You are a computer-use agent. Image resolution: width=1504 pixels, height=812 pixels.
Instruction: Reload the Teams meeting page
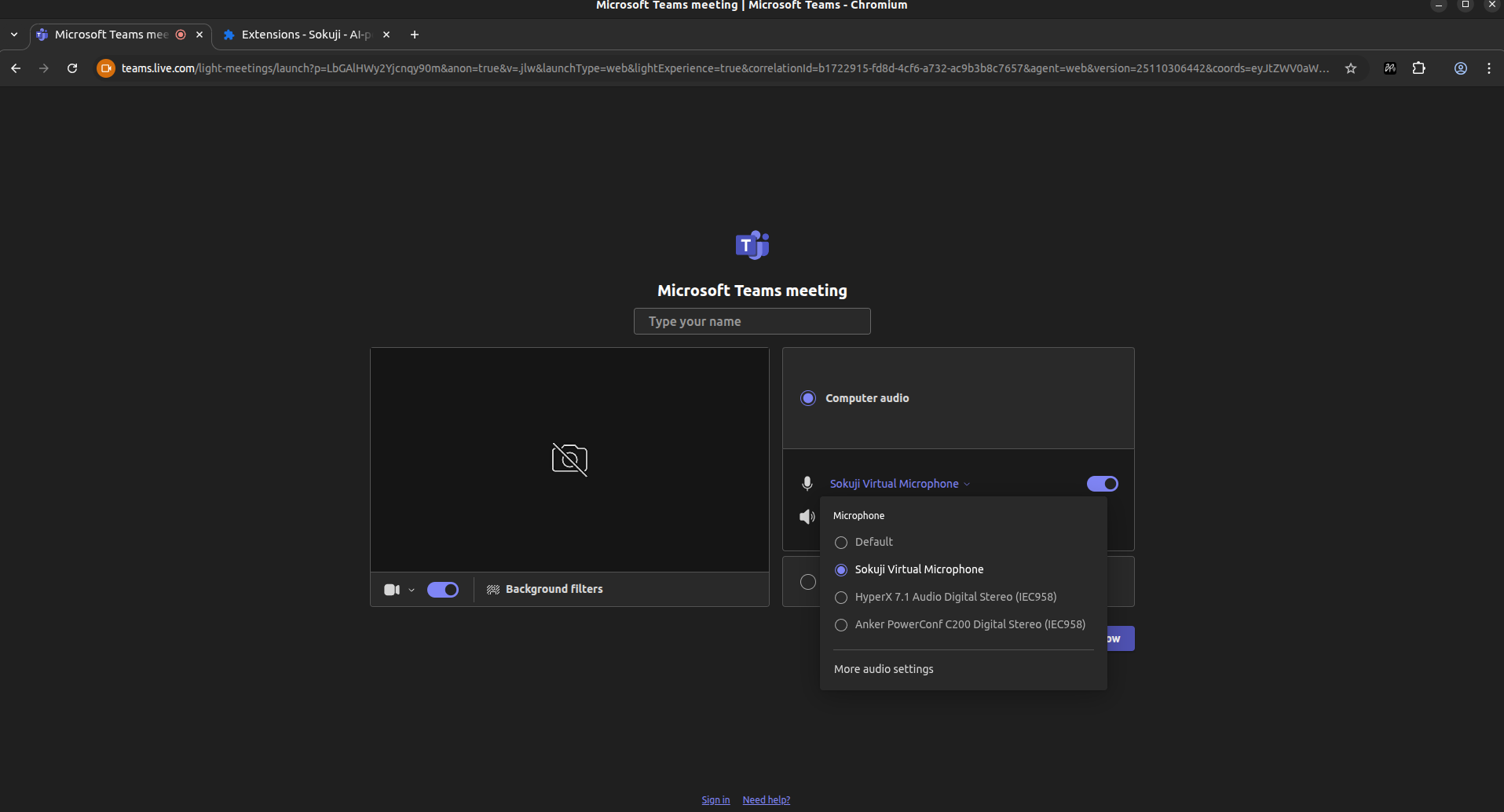tap(72, 68)
